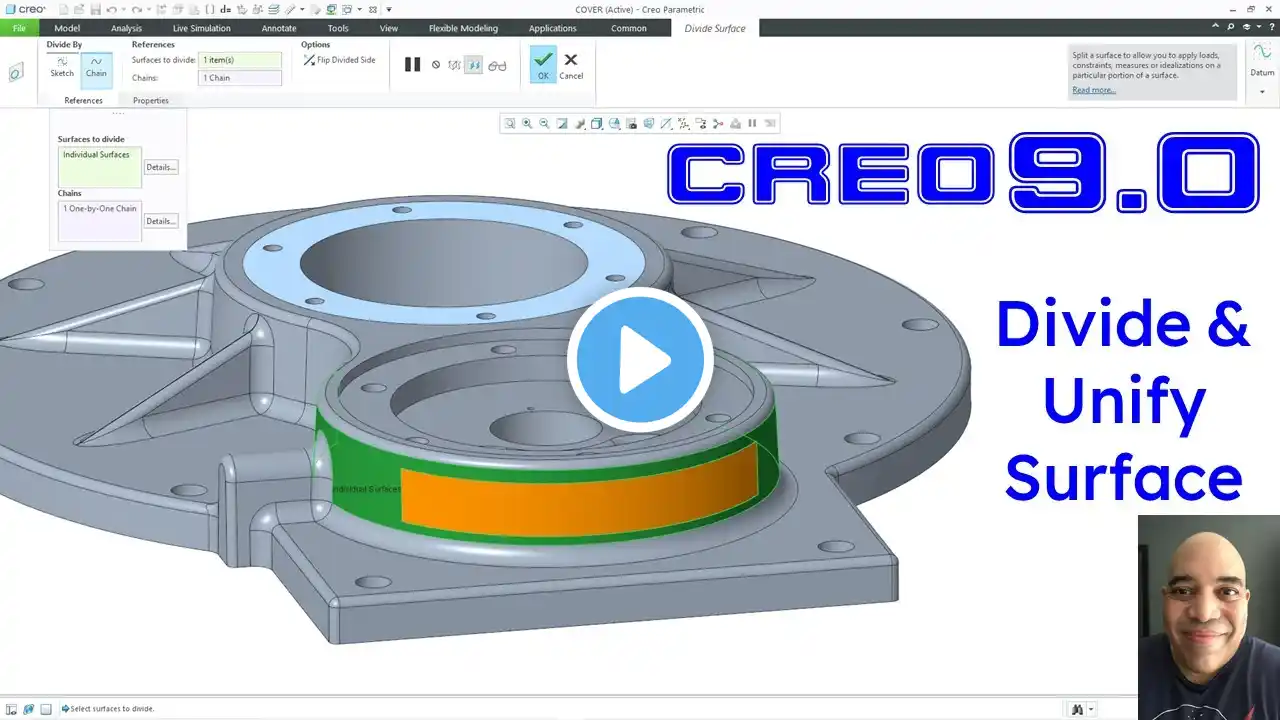Switch to the Model ribbon tab
The width and height of the screenshot is (1280, 720).
[67, 28]
